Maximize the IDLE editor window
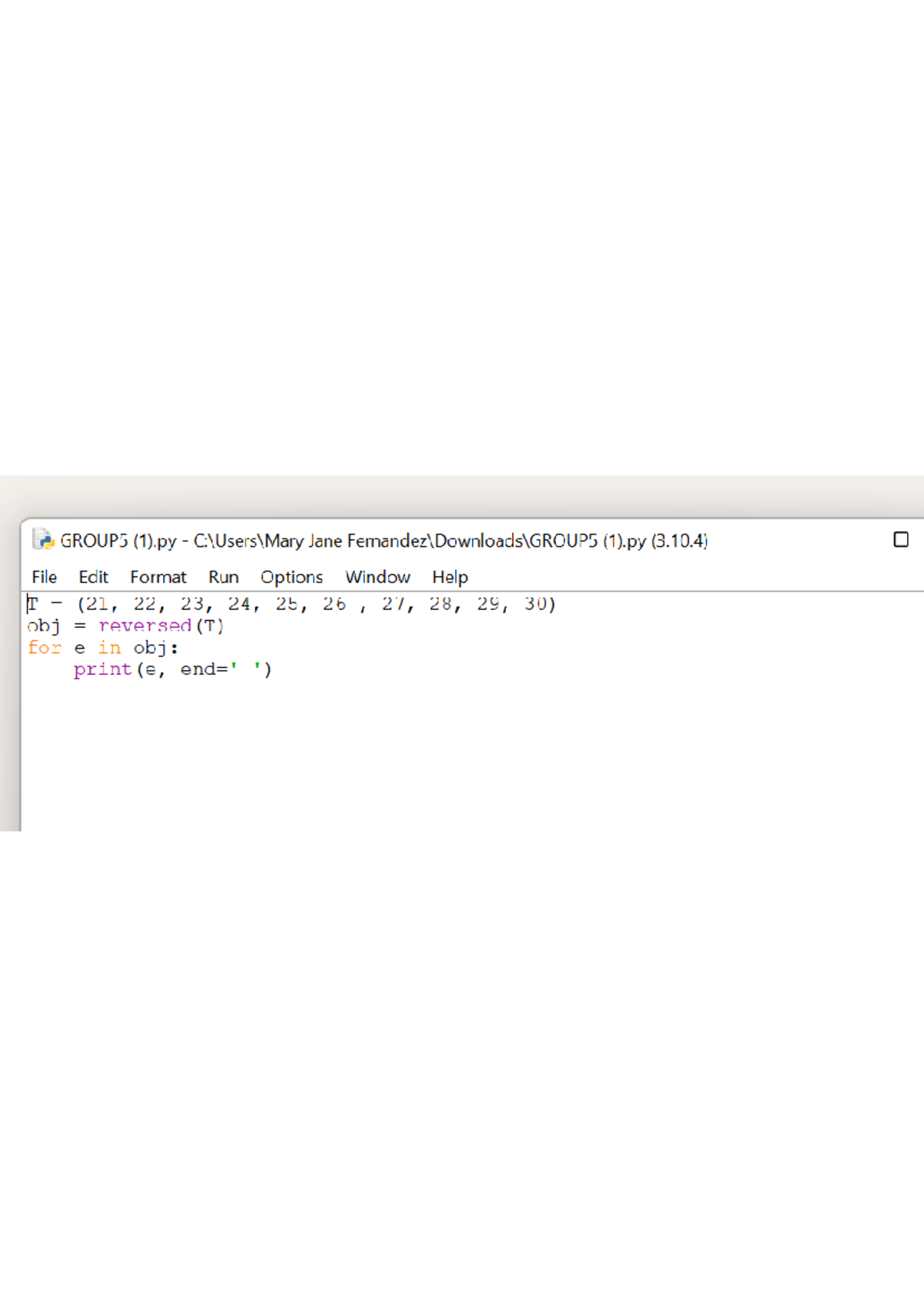Screen dimensions: 924x1308 click(900, 540)
